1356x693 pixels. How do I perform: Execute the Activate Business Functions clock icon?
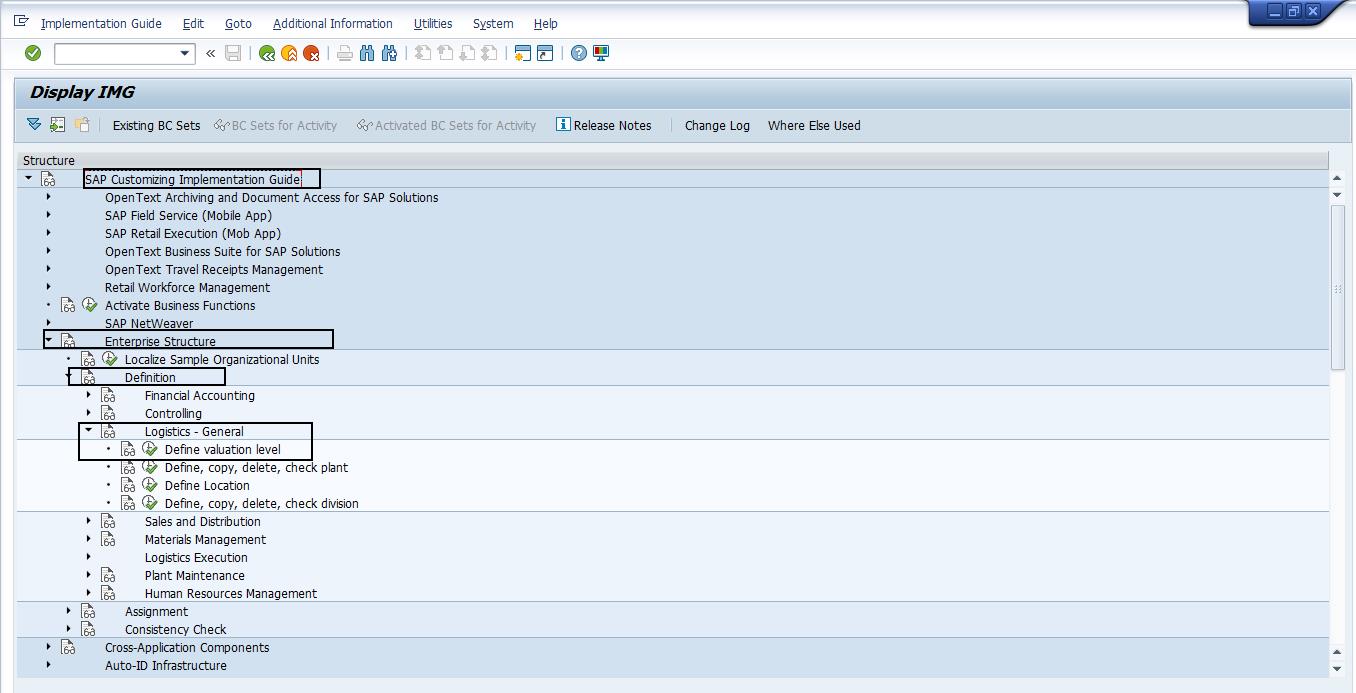tap(90, 305)
